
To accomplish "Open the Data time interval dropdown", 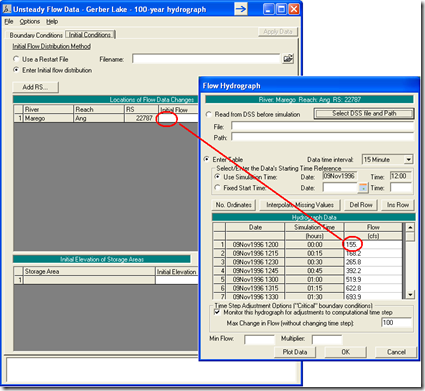I will (x=409, y=160).
